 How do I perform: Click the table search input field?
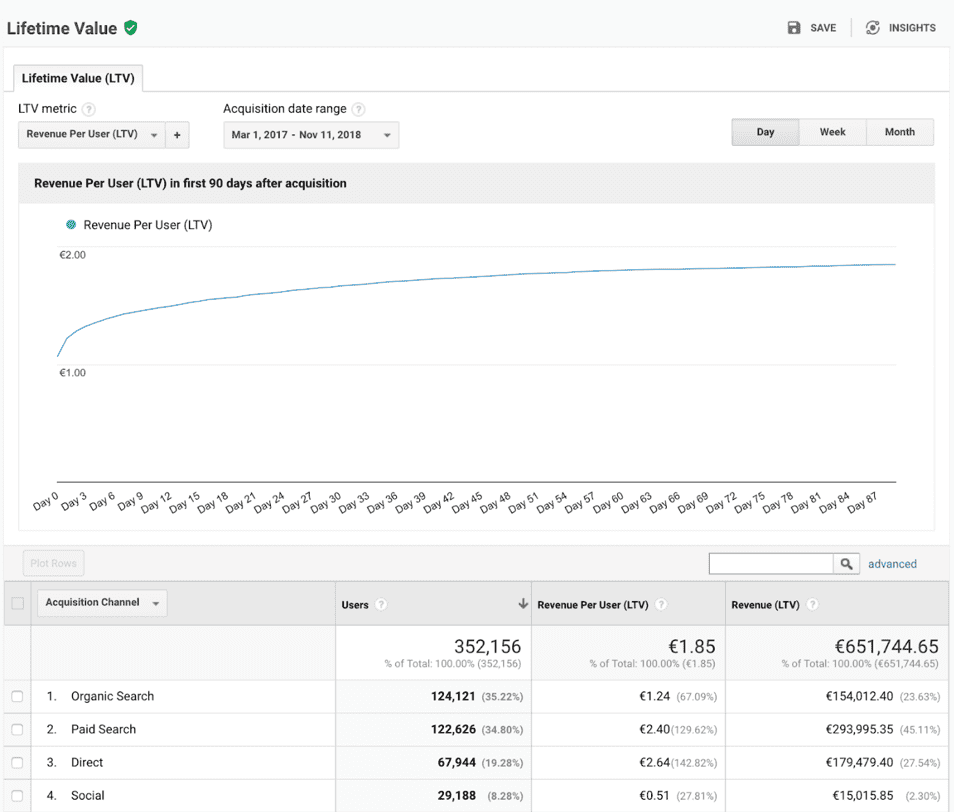pyautogui.click(x=770, y=564)
